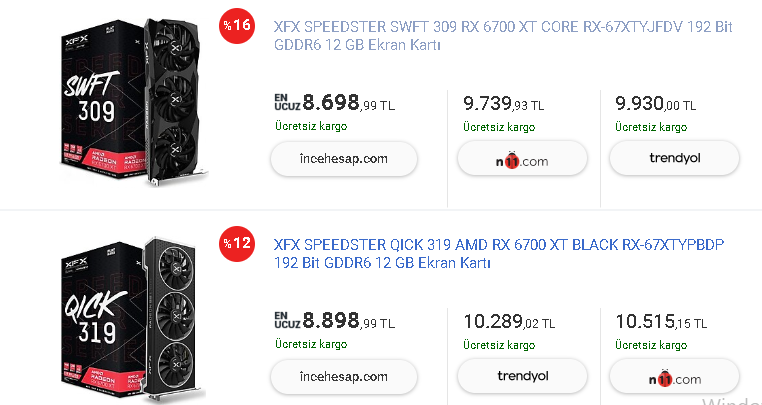762x405 pixels.
Task: Click the EN UCUZ label beside 8.698,99 TL
Action: click(285, 102)
